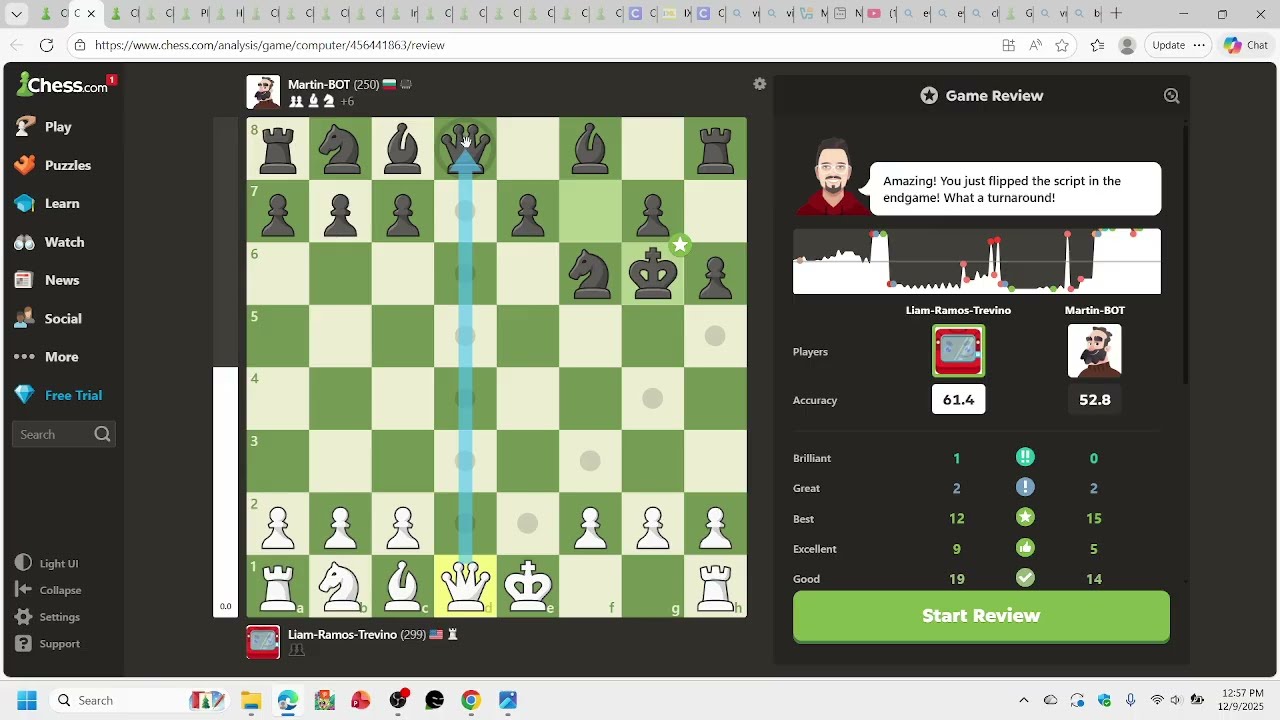The height and width of the screenshot is (720, 1280).
Task: Click Martin-BOT avatar above the board
Action: [x=264, y=92]
